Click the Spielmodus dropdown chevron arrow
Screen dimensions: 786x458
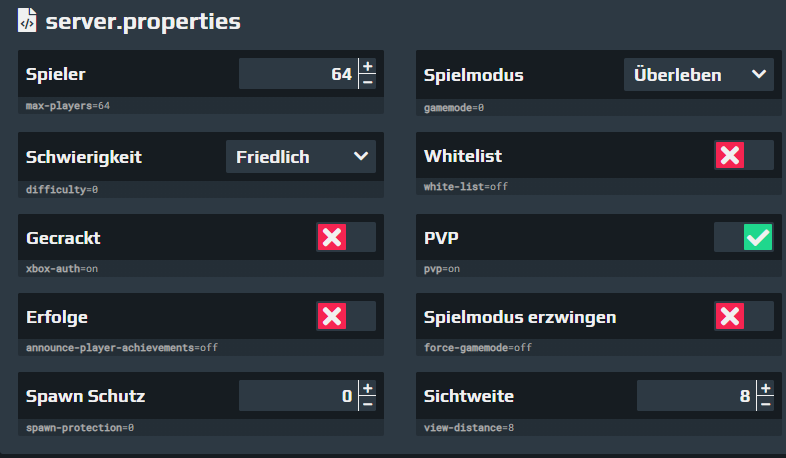tap(759, 74)
